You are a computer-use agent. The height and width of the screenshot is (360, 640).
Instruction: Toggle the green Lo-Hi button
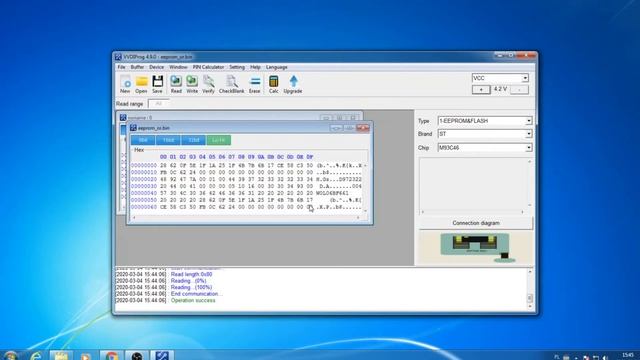click(218, 140)
